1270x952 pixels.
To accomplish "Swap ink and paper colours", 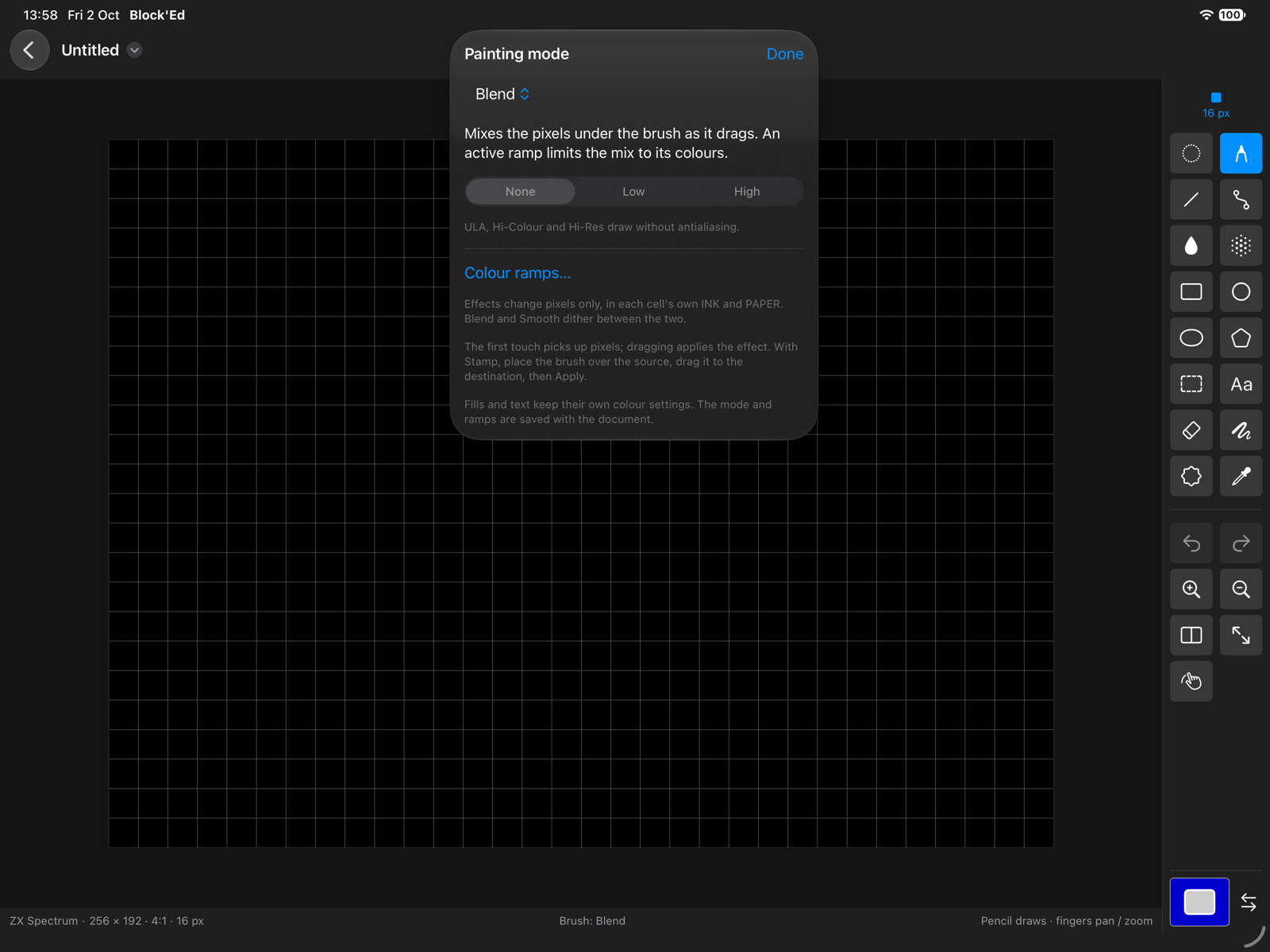I will 1249,902.
